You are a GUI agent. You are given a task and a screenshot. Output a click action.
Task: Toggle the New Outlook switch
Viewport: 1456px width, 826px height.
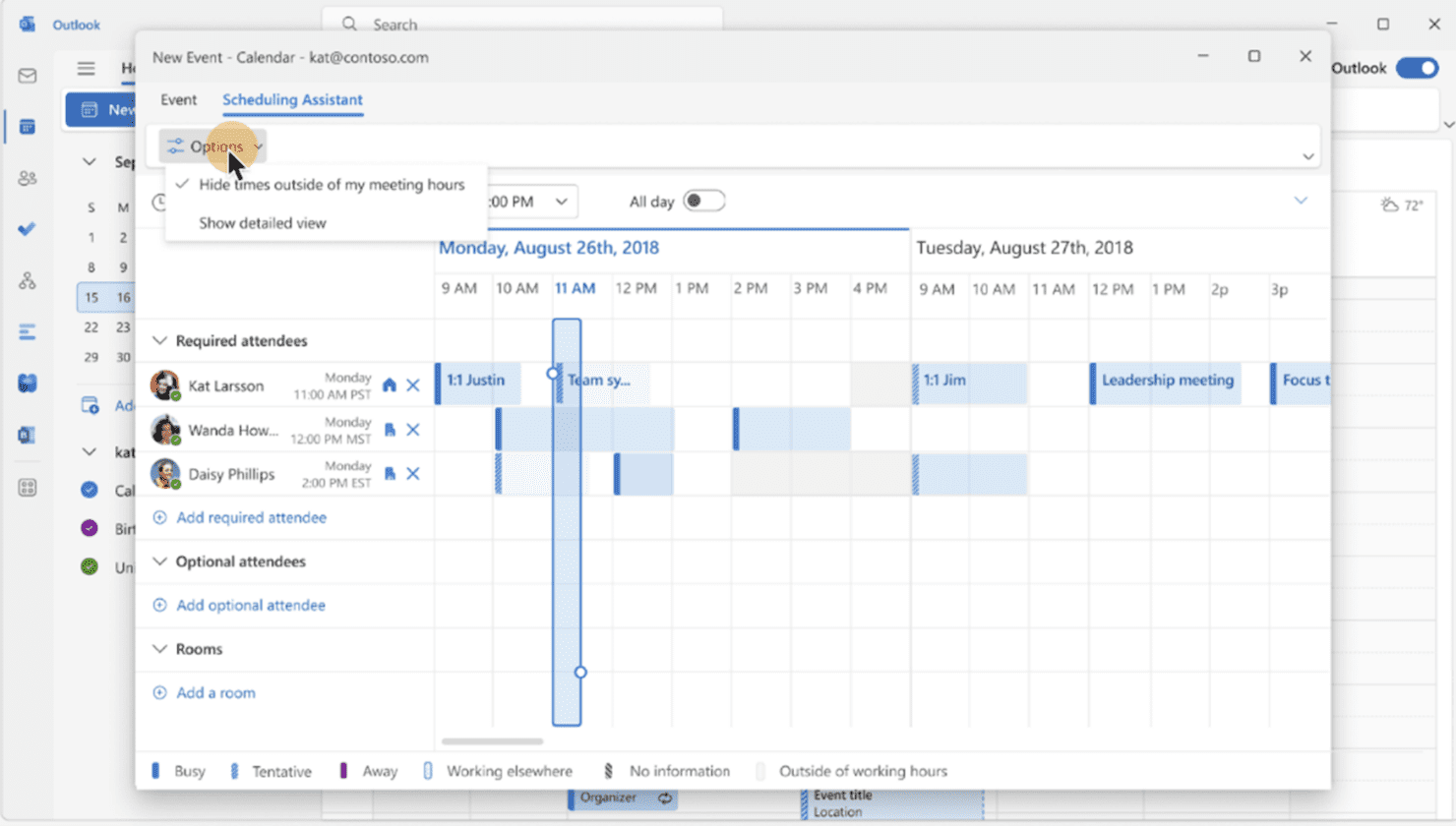coord(1417,68)
